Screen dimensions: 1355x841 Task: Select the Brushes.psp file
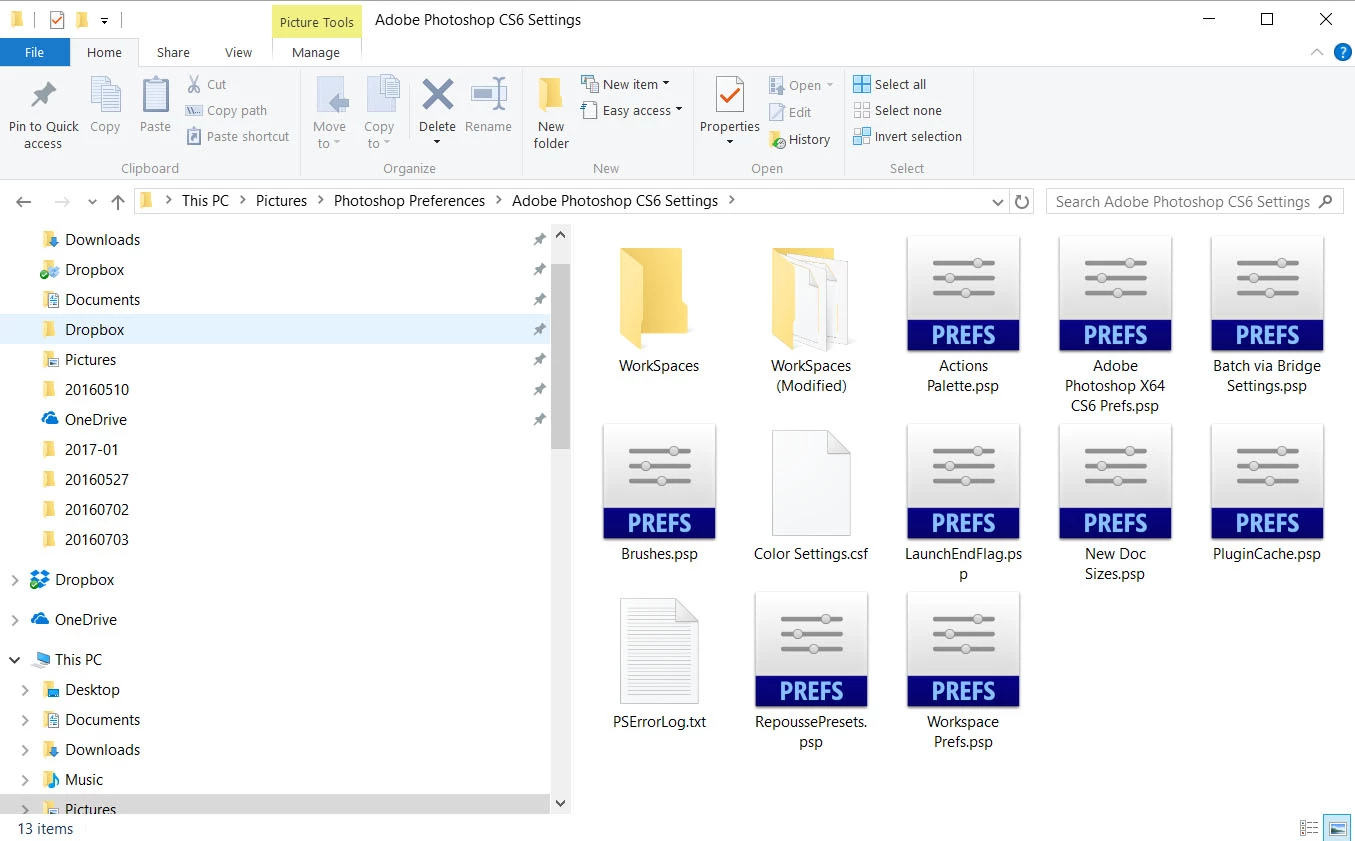(659, 494)
